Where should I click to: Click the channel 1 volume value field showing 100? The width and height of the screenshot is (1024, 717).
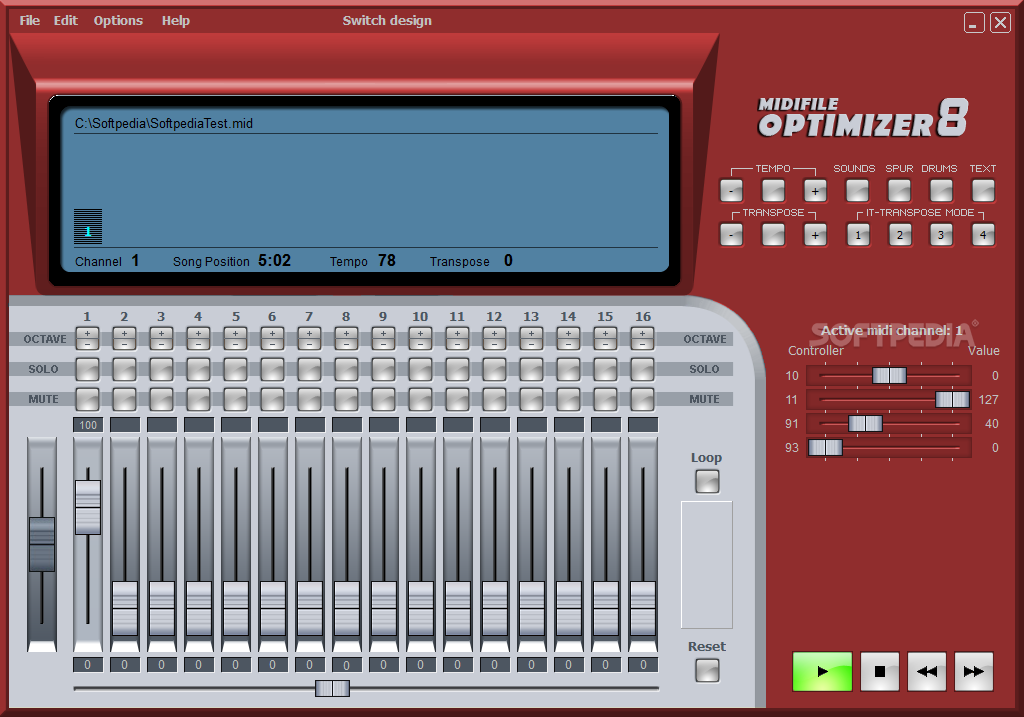(88, 425)
